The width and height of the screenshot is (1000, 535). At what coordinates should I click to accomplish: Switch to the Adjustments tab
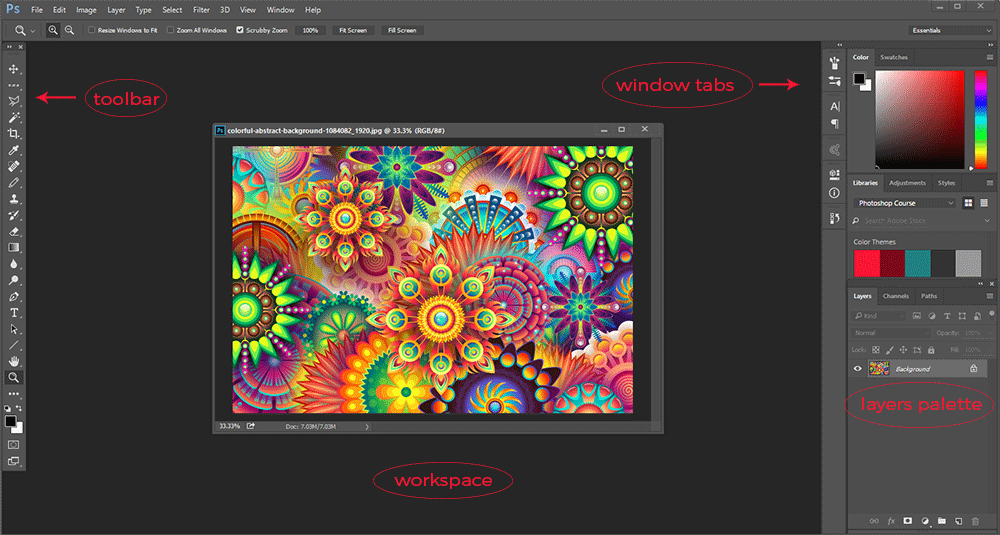click(x=907, y=183)
